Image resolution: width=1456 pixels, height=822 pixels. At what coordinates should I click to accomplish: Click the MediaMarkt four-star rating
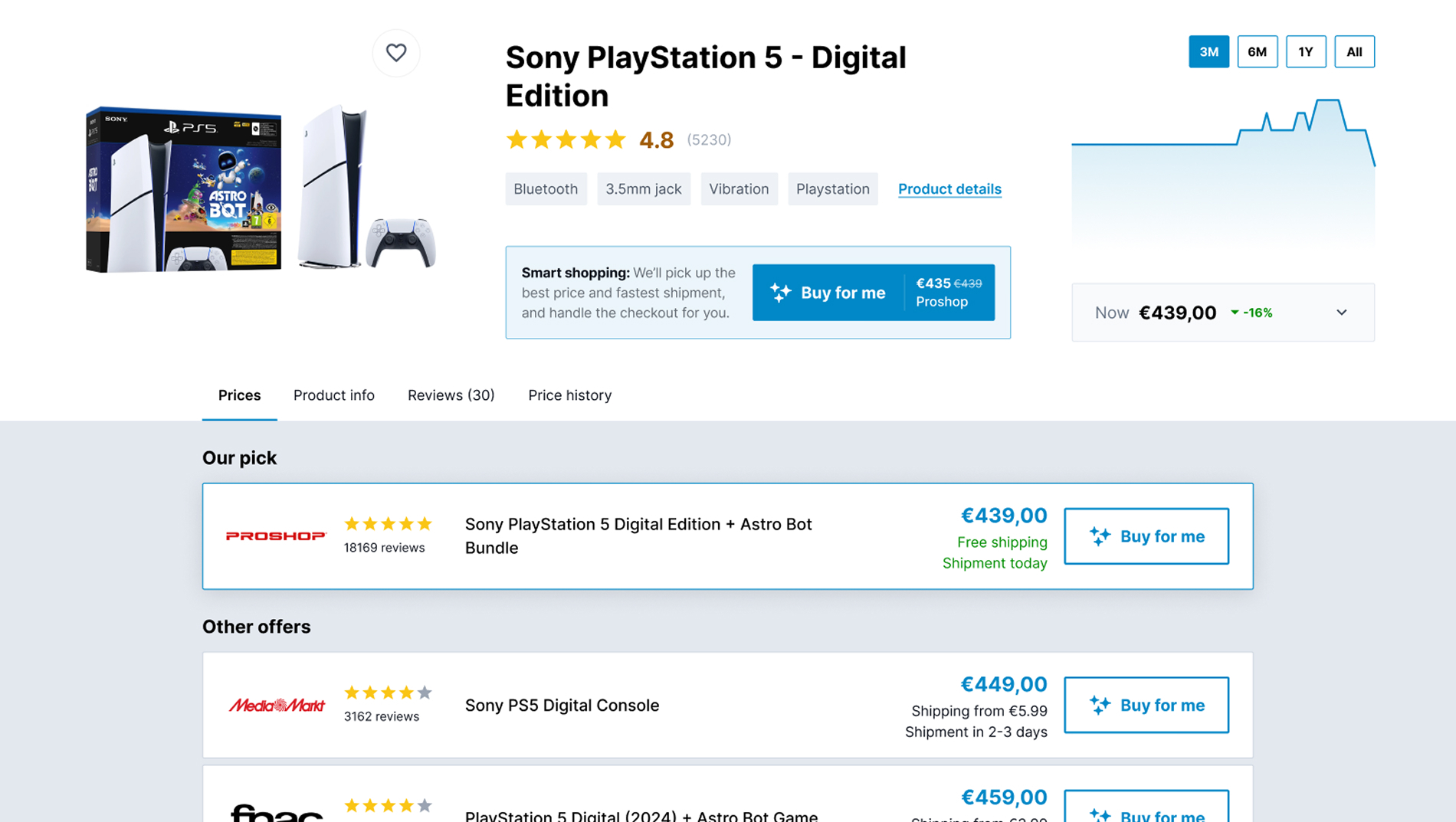(x=388, y=693)
